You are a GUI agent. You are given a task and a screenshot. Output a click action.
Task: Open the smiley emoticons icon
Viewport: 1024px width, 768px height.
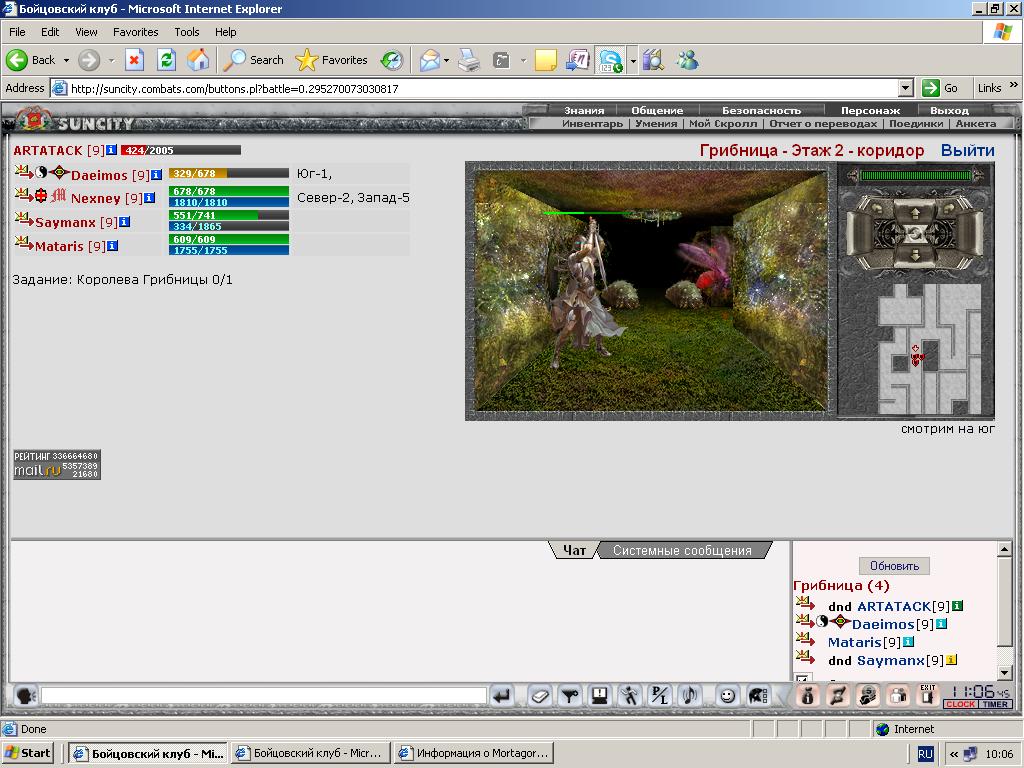pyautogui.click(x=727, y=696)
